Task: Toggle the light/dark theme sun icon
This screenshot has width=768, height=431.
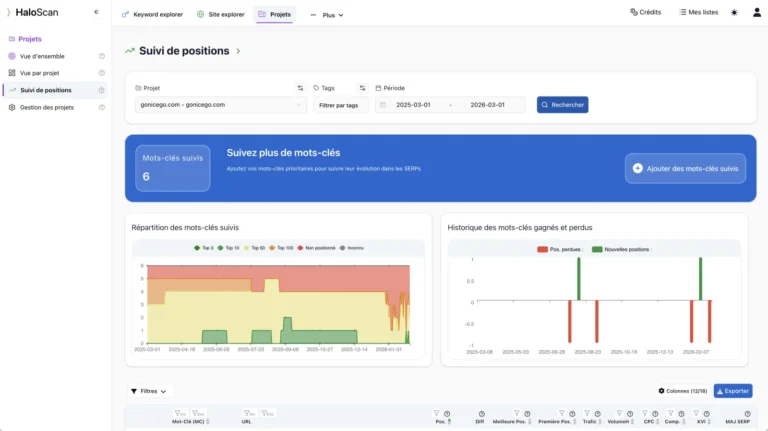Action: point(734,12)
